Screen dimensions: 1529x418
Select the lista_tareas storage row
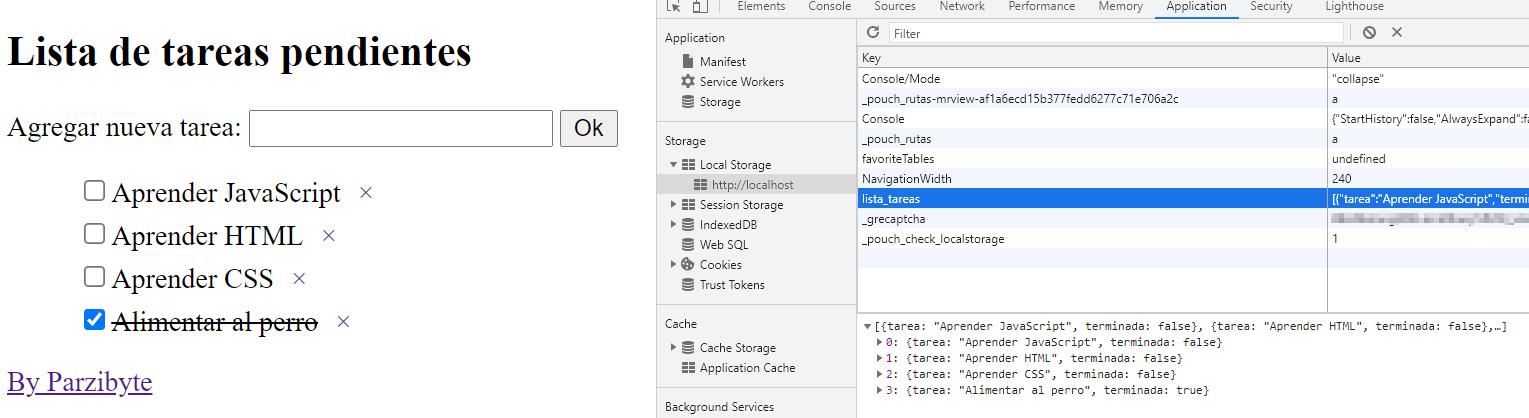point(1193,199)
